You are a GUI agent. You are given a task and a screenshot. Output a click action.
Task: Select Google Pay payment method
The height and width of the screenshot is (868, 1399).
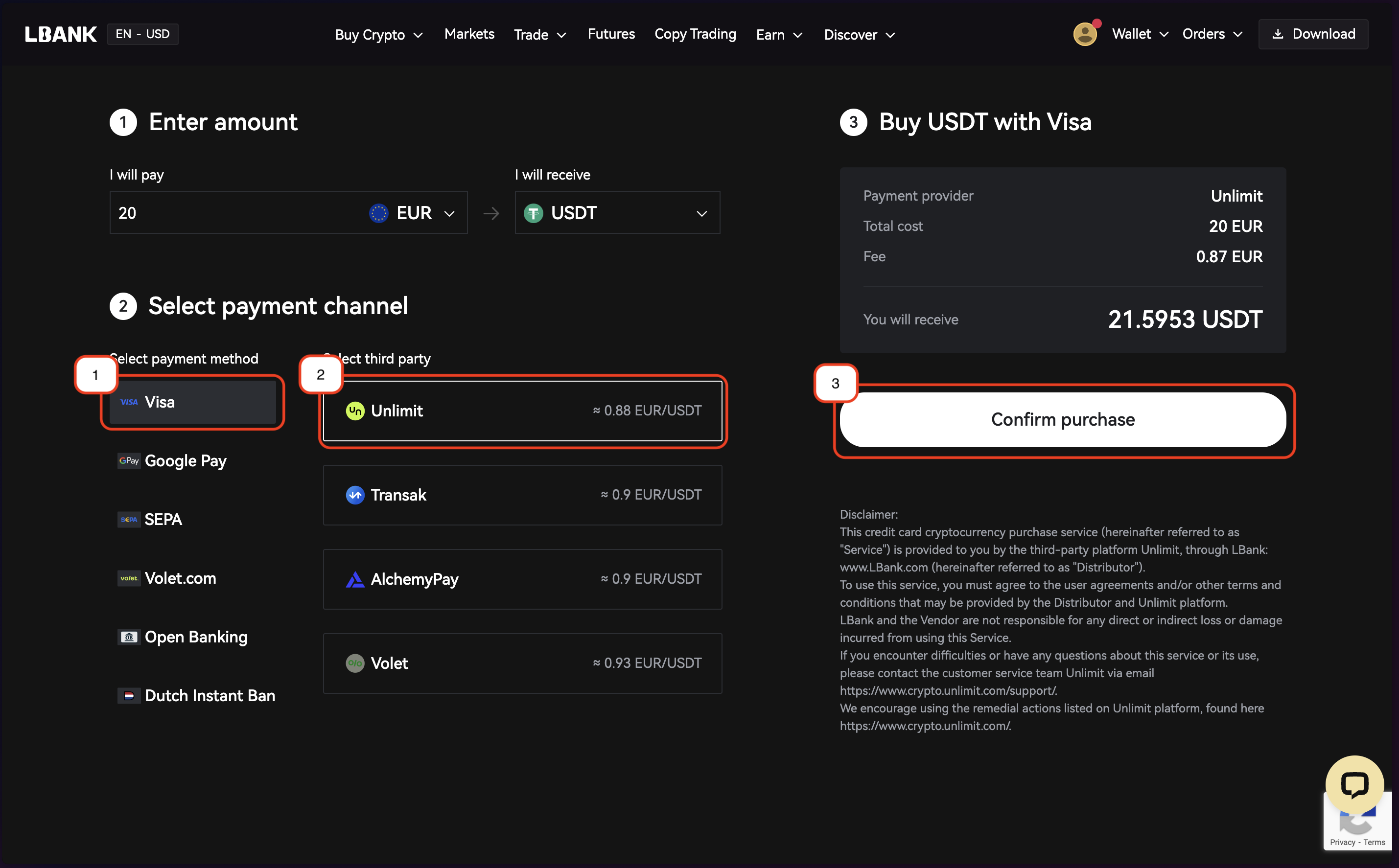click(x=193, y=461)
